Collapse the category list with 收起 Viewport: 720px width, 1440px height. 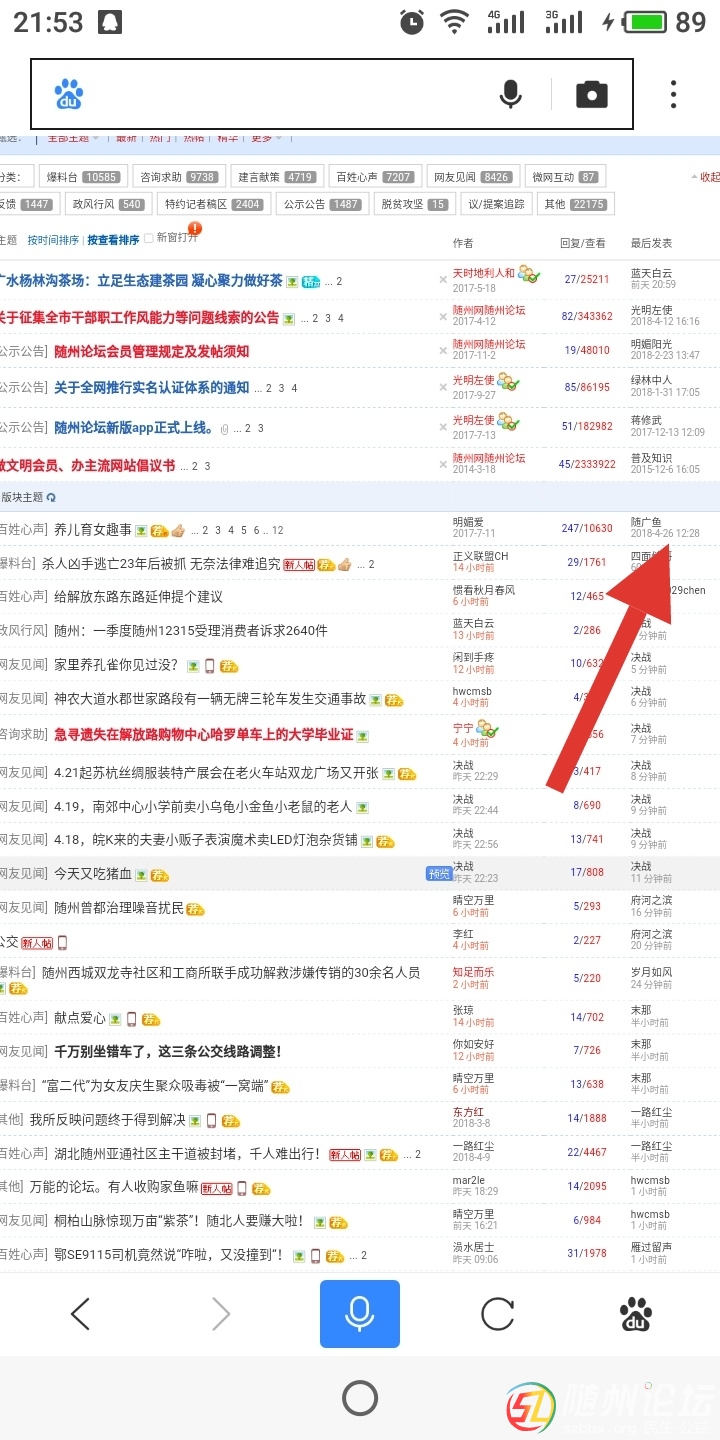pyautogui.click(x=706, y=177)
